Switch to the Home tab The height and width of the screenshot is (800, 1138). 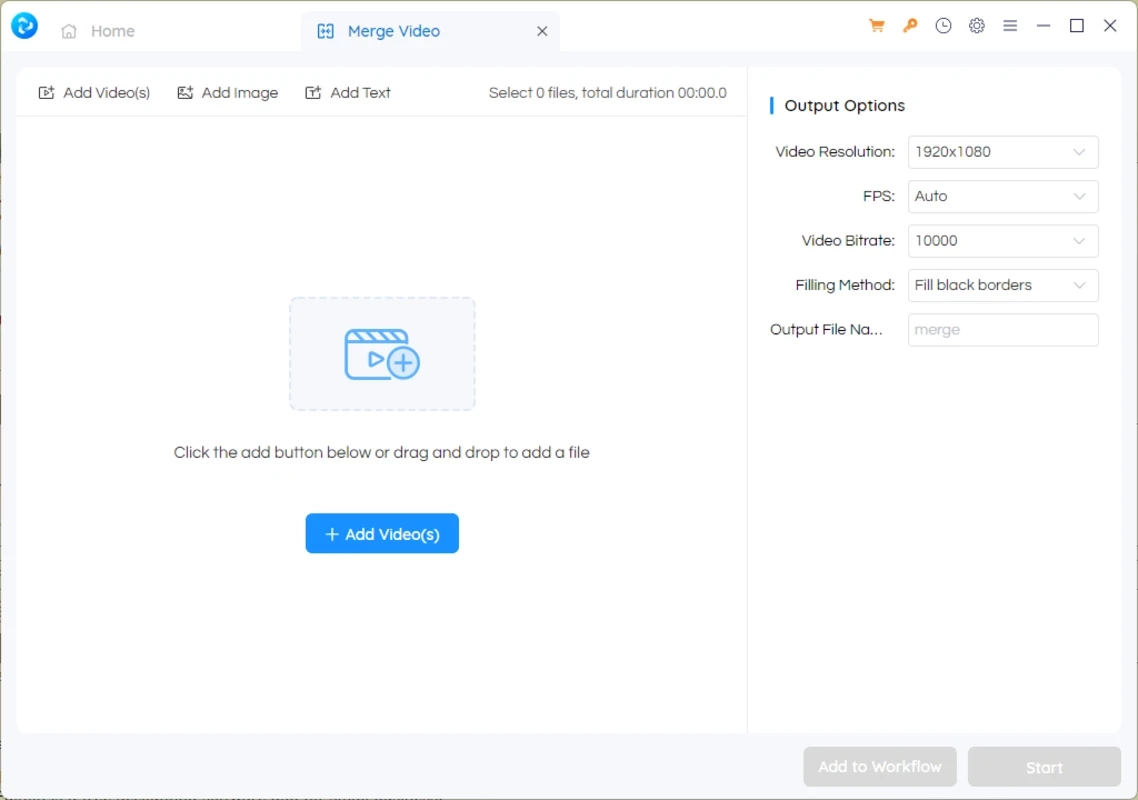(98, 31)
